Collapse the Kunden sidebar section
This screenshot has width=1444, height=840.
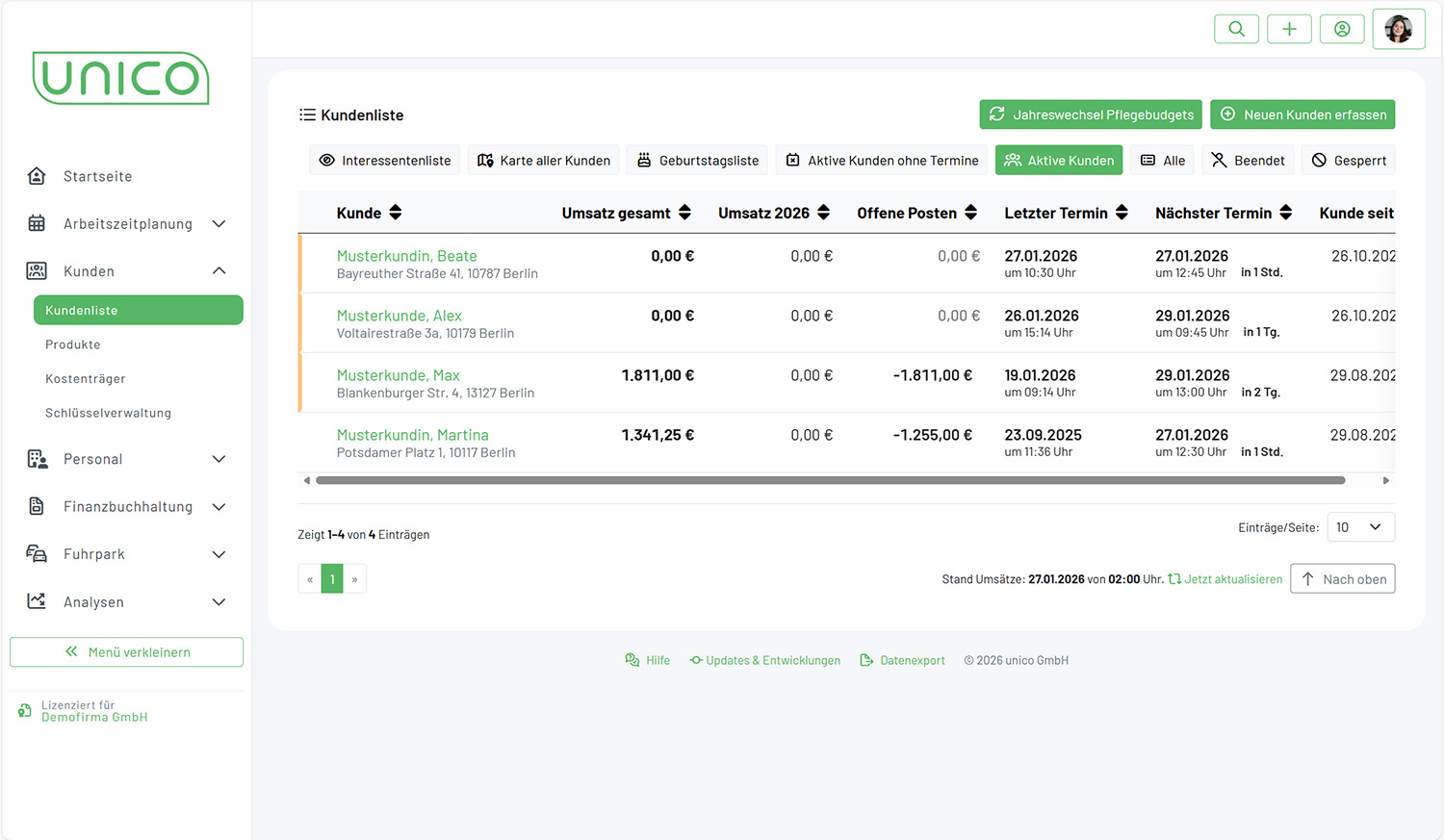point(219,271)
